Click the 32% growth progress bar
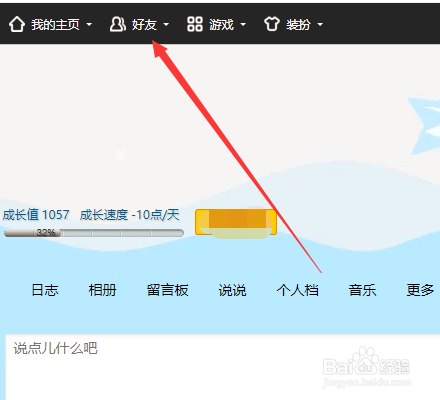 point(94,233)
